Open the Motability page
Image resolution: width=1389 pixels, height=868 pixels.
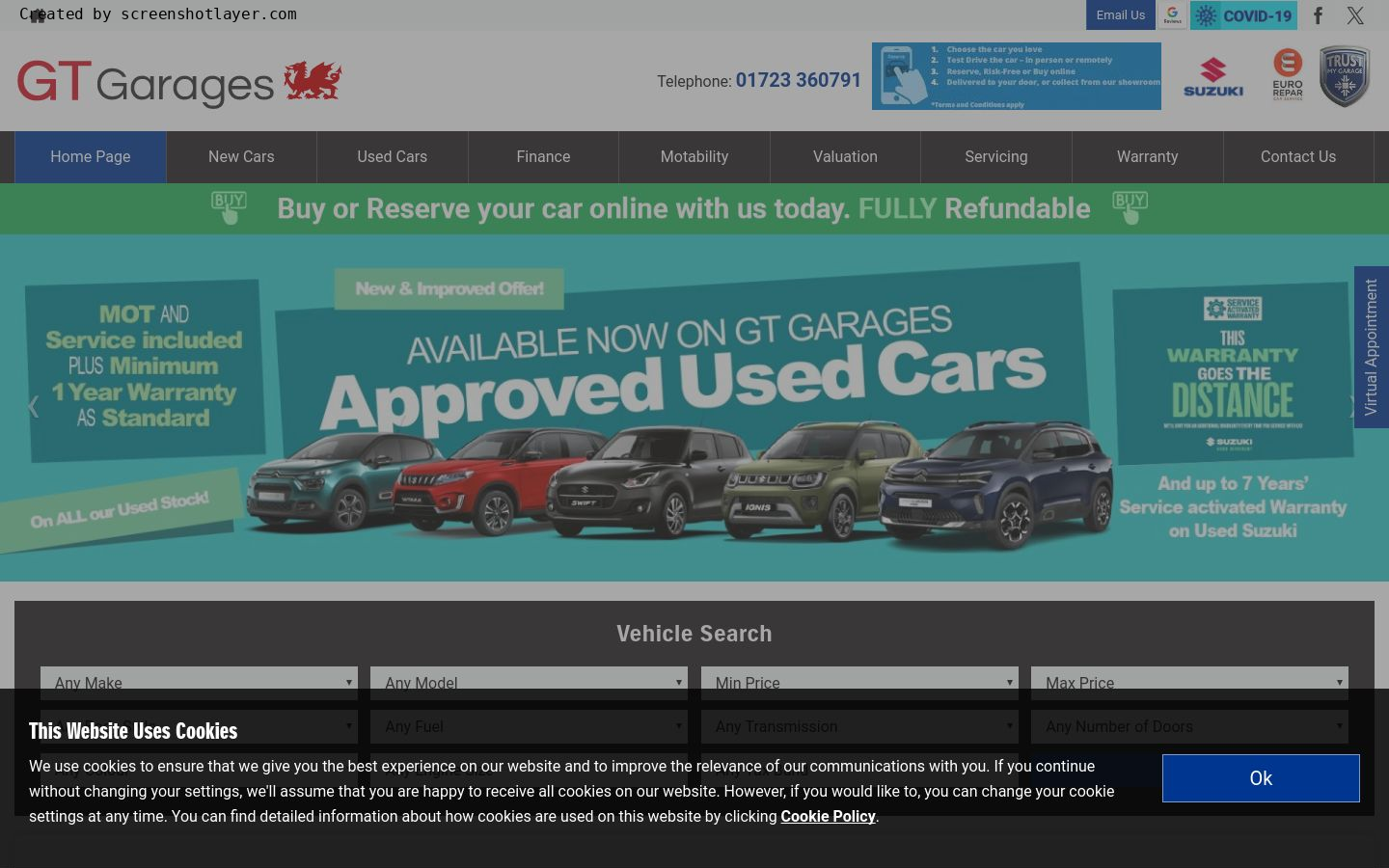click(694, 157)
